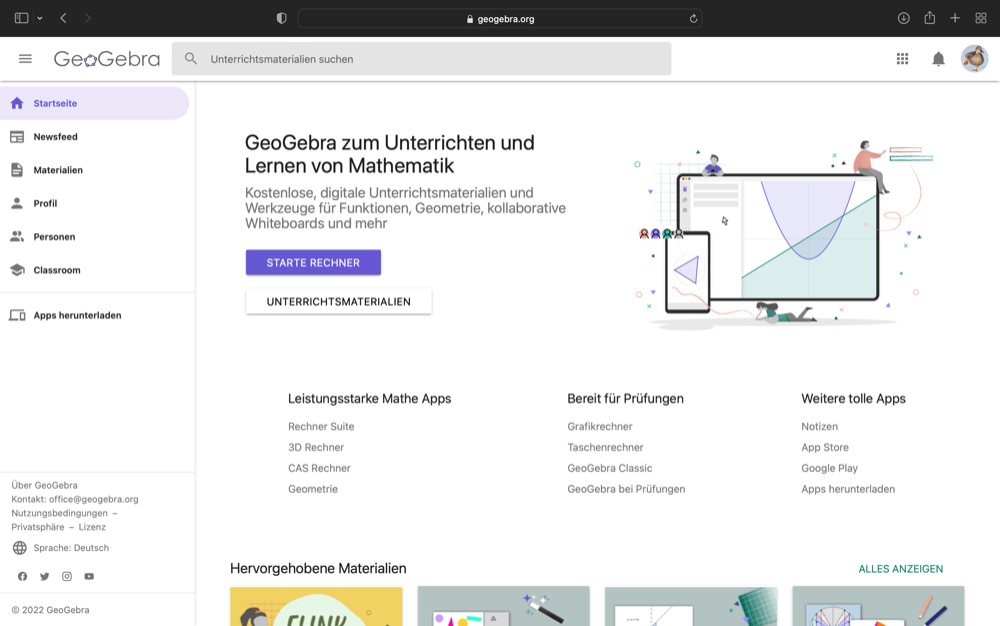Open the Facebook icon in footer
The width and height of the screenshot is (1000, 626).
coord(22,576)
